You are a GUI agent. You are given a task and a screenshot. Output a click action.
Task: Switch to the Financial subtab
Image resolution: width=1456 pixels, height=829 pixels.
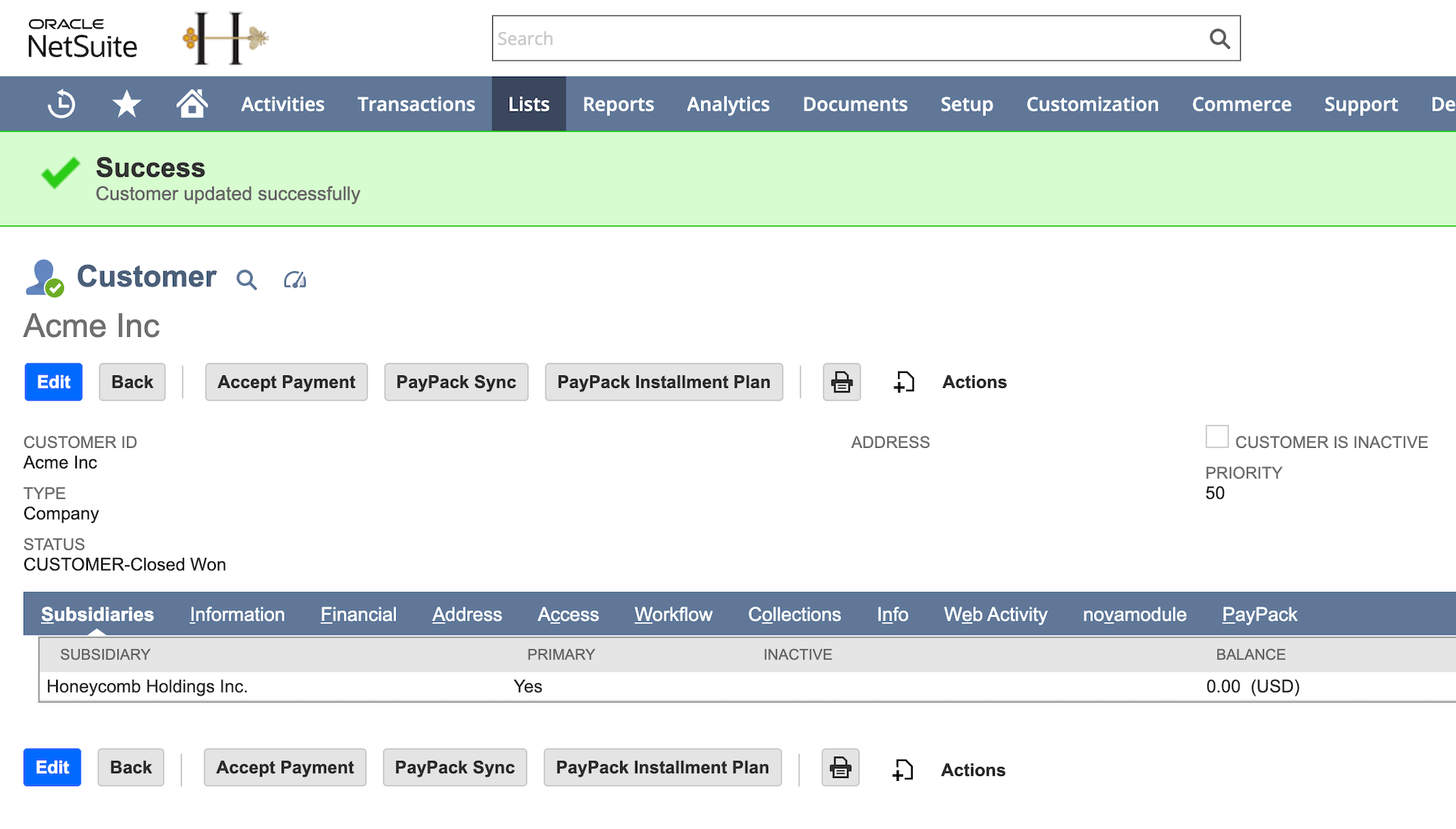[358, 614]
